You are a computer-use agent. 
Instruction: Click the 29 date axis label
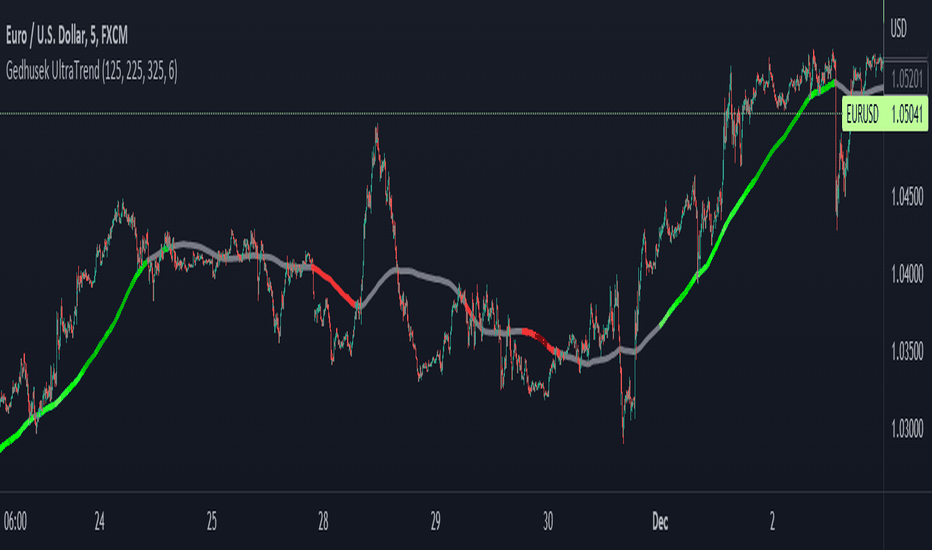tap(436, 521)
